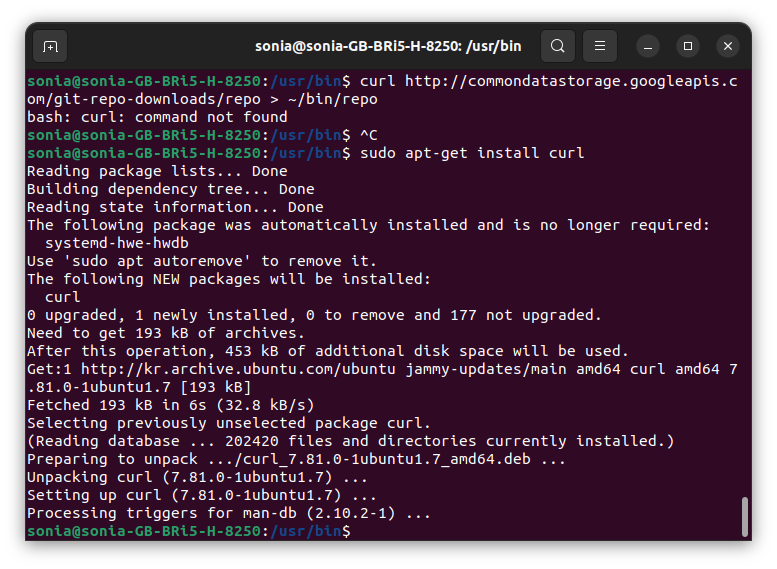Close the terminal window
The height and width of the screenshot is (569, 777).
point(727,47)
